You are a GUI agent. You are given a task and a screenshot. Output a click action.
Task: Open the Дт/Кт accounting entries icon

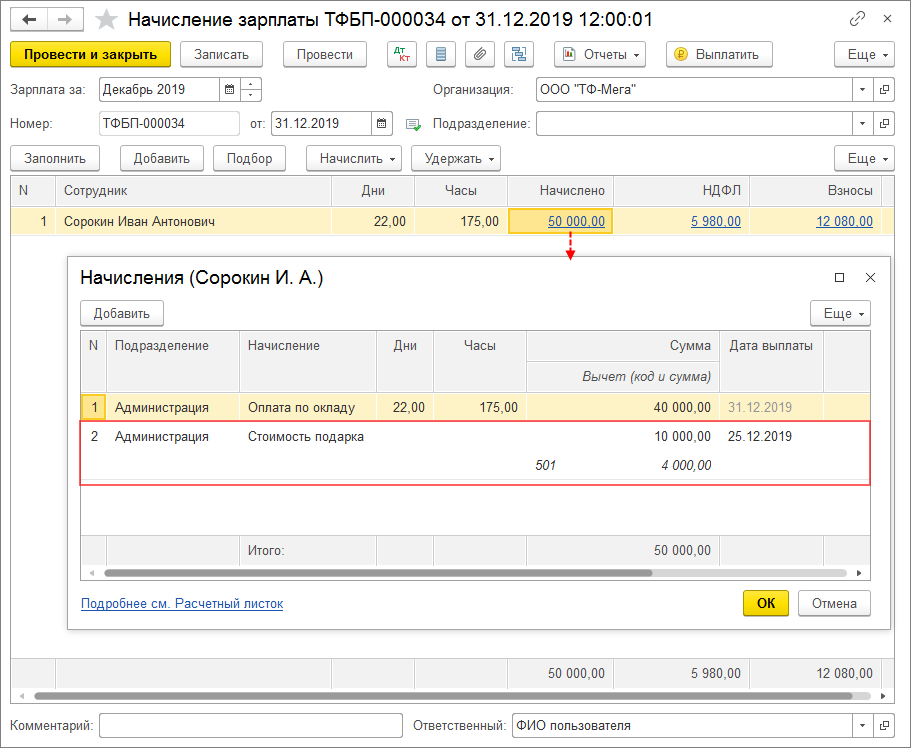click(x=402, y=54)
